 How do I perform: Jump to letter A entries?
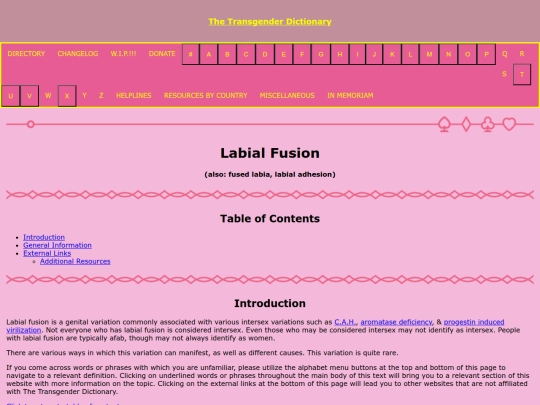pos(208,54)
